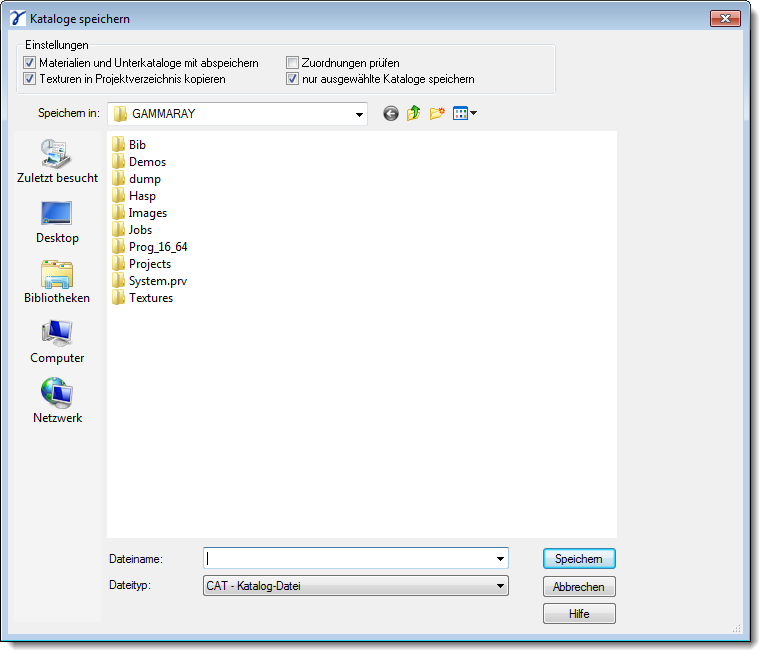766x657 pixels.
Task: Select the Images folder
Action: pyautogui.click(x=140, y=213)
